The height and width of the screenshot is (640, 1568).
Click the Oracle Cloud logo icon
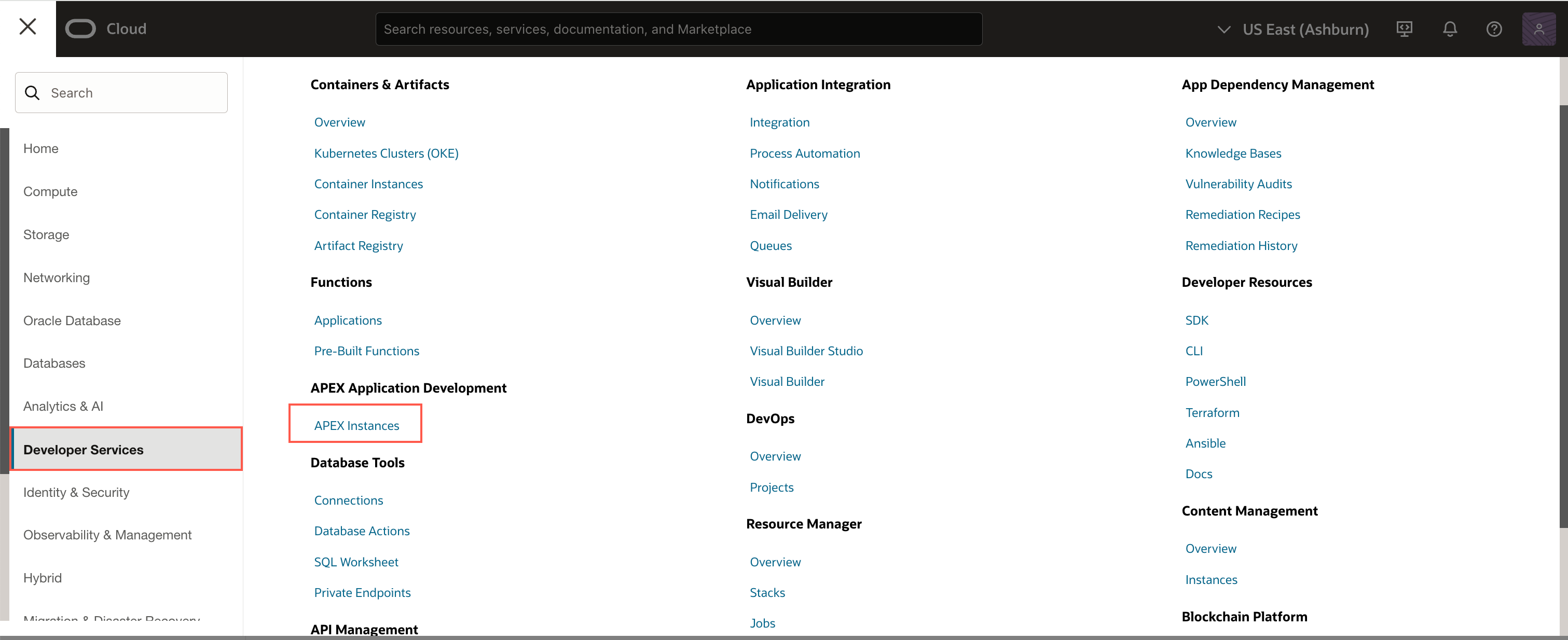pyautogui.click(x=80, y=29)
